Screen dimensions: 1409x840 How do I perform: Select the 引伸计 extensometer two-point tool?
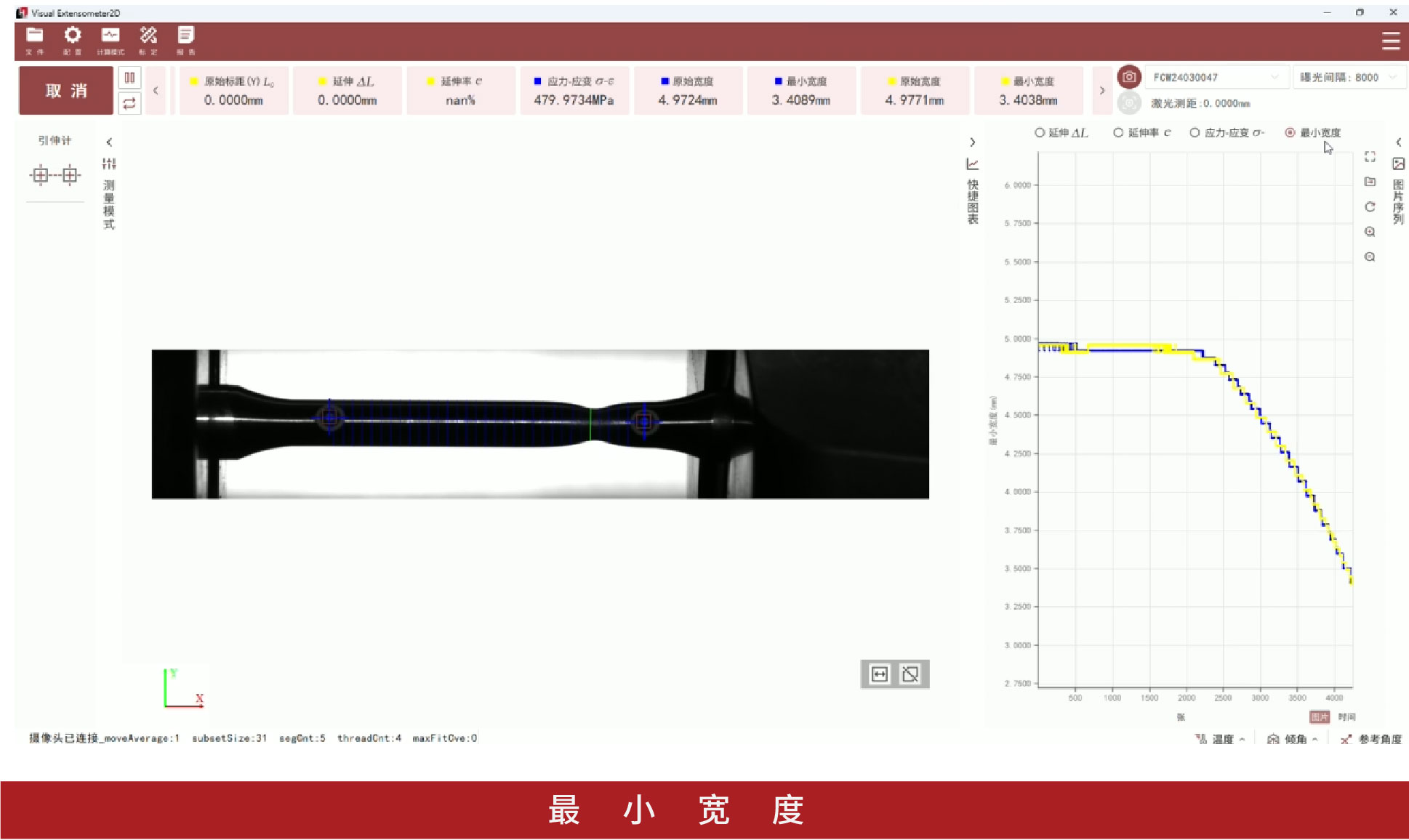pos(55,174)
